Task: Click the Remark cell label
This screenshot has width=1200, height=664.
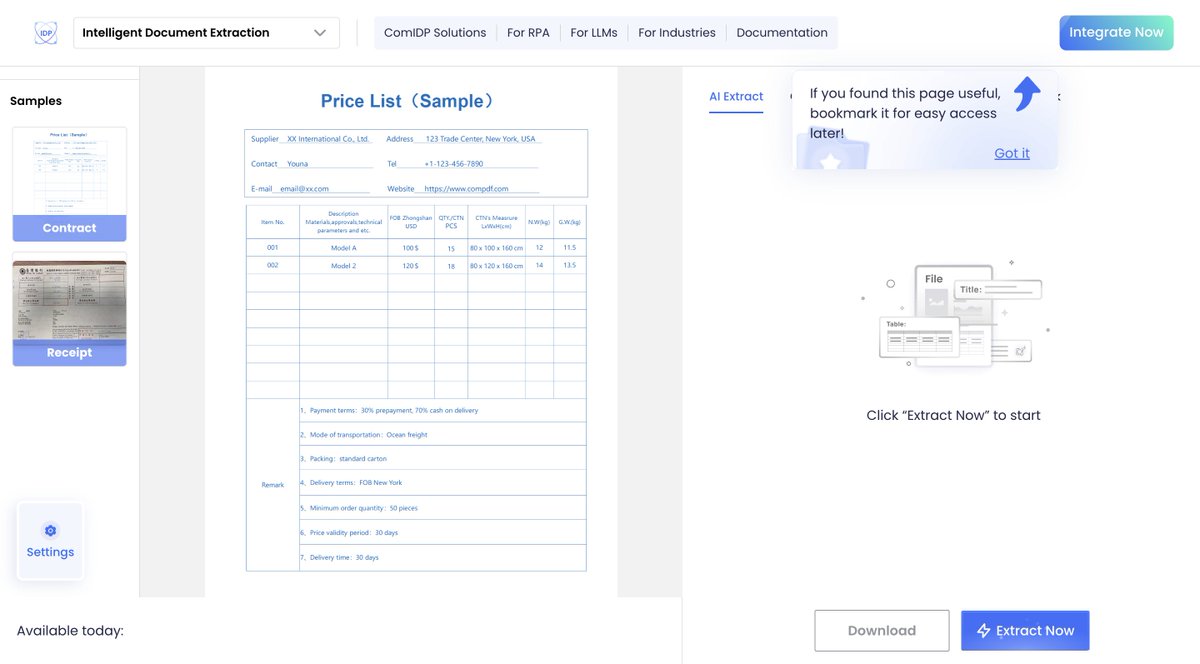Action: pos(273,485)
